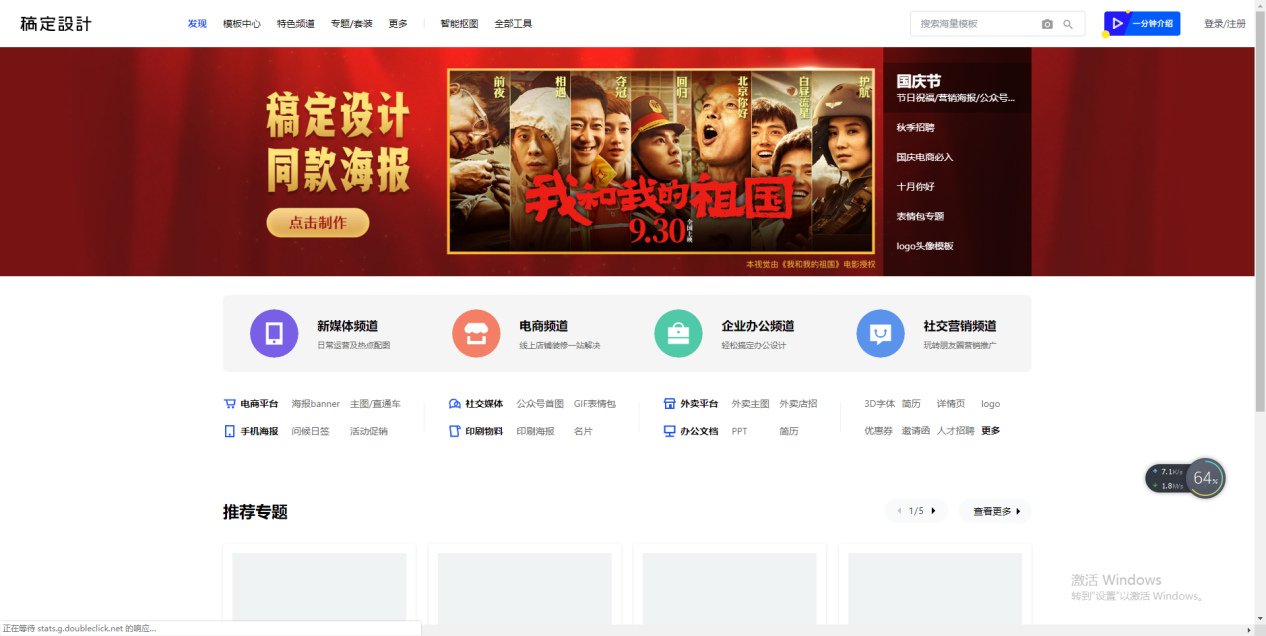Open the 优惠券 link
1266x636 pixels.
(879, 431)
